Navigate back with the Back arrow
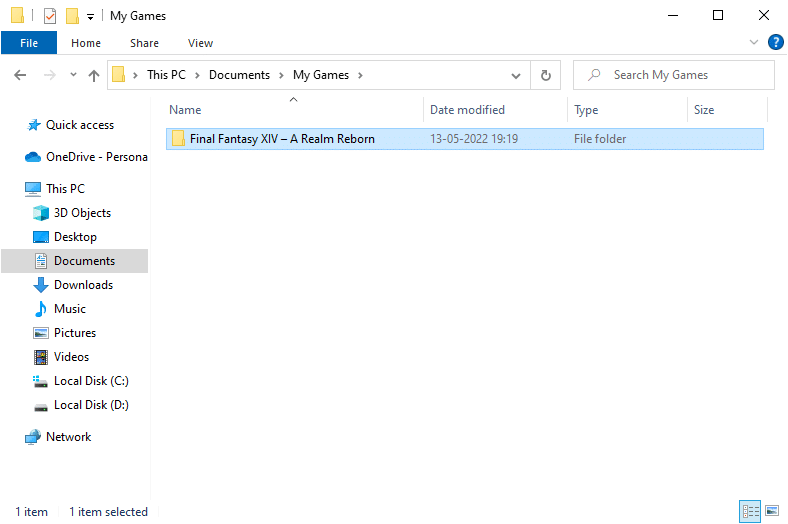The width and height of the screenshot is (788, 524). click(20, 75)
